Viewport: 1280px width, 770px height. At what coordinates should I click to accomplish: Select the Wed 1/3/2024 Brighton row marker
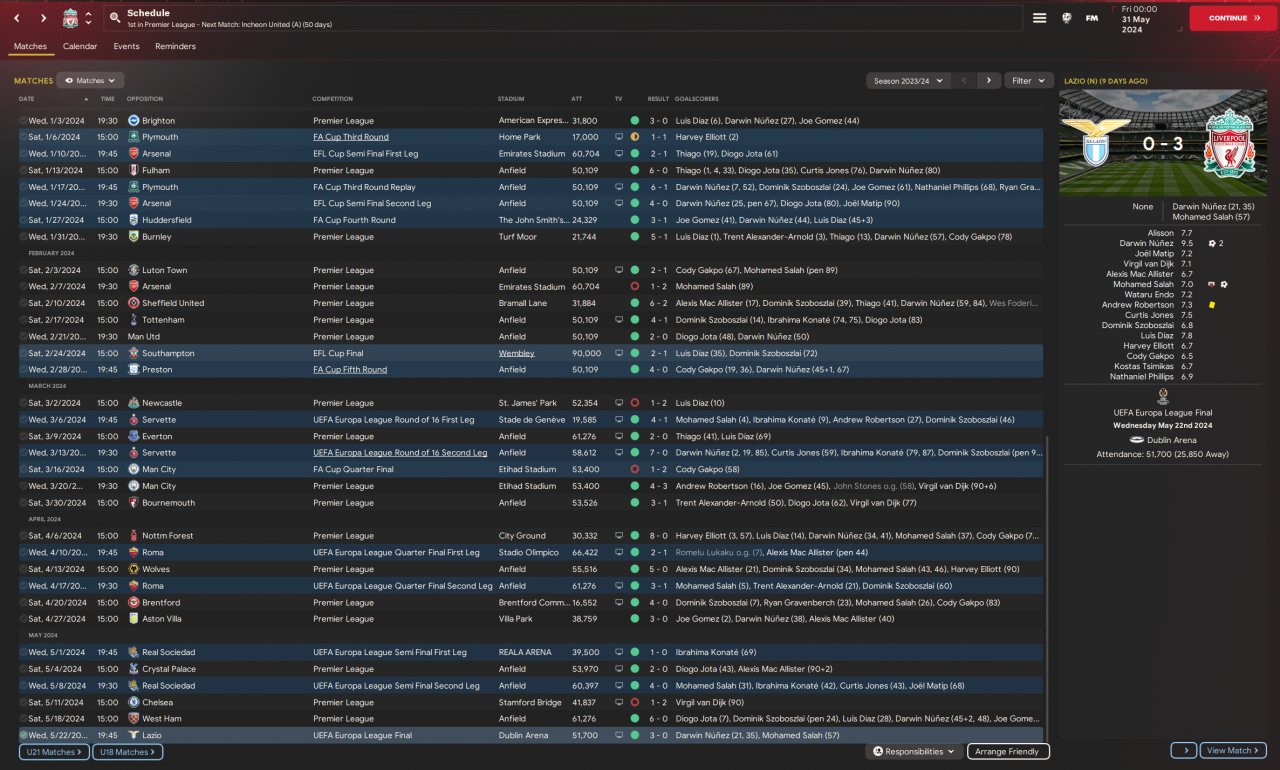pos(23,120)
